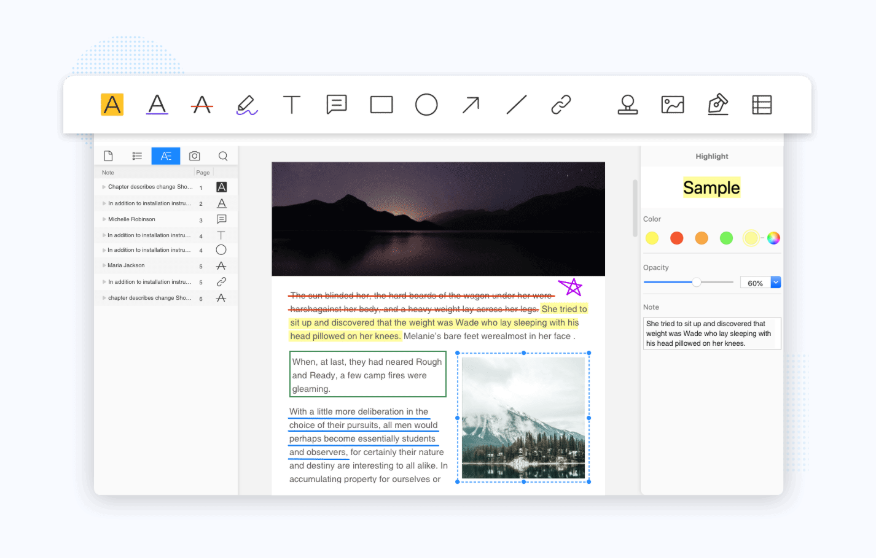
Task: Click the Table tool icon
Action: coord(762,104)
